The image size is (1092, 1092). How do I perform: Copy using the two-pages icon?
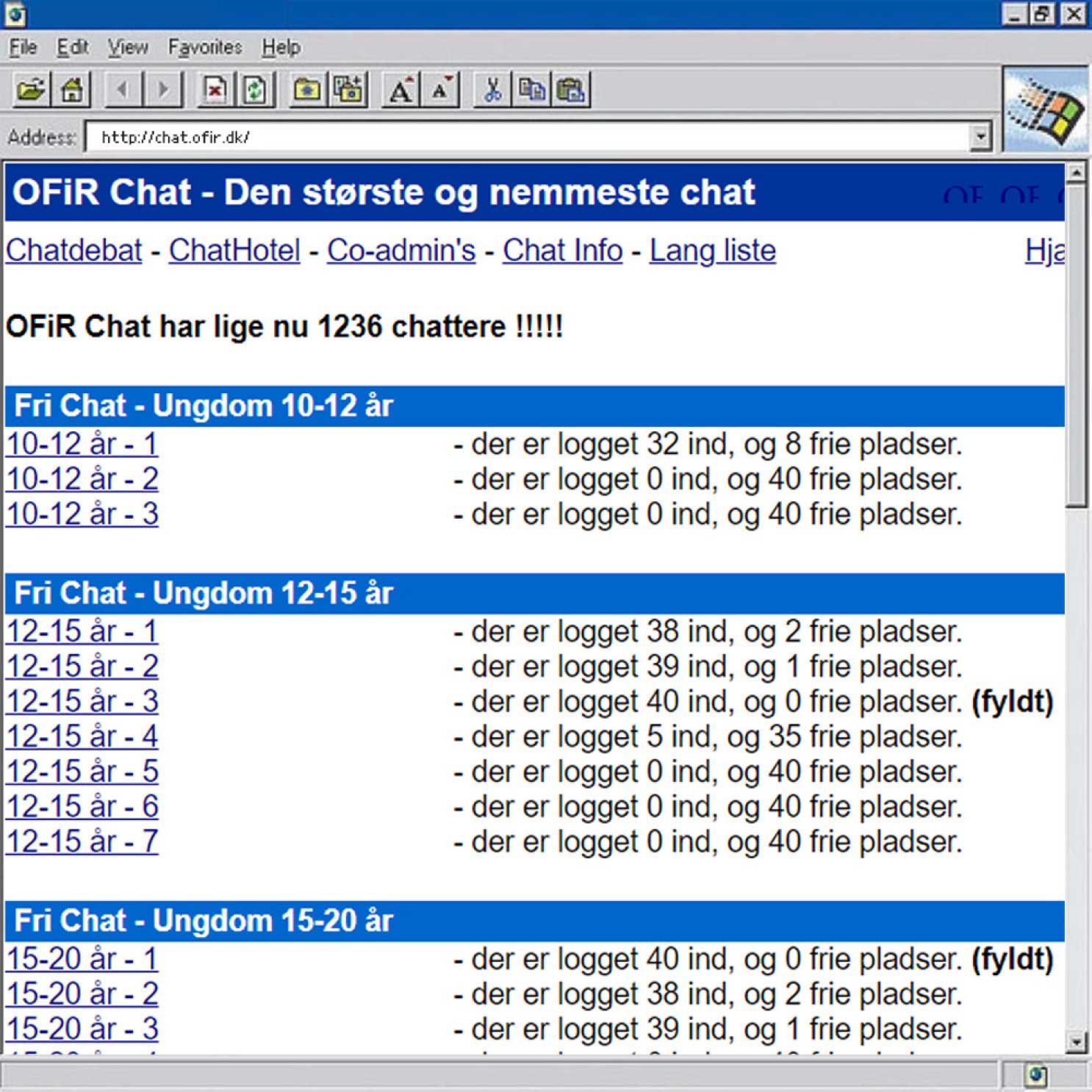pyautogui.click(x=533, y=91)
